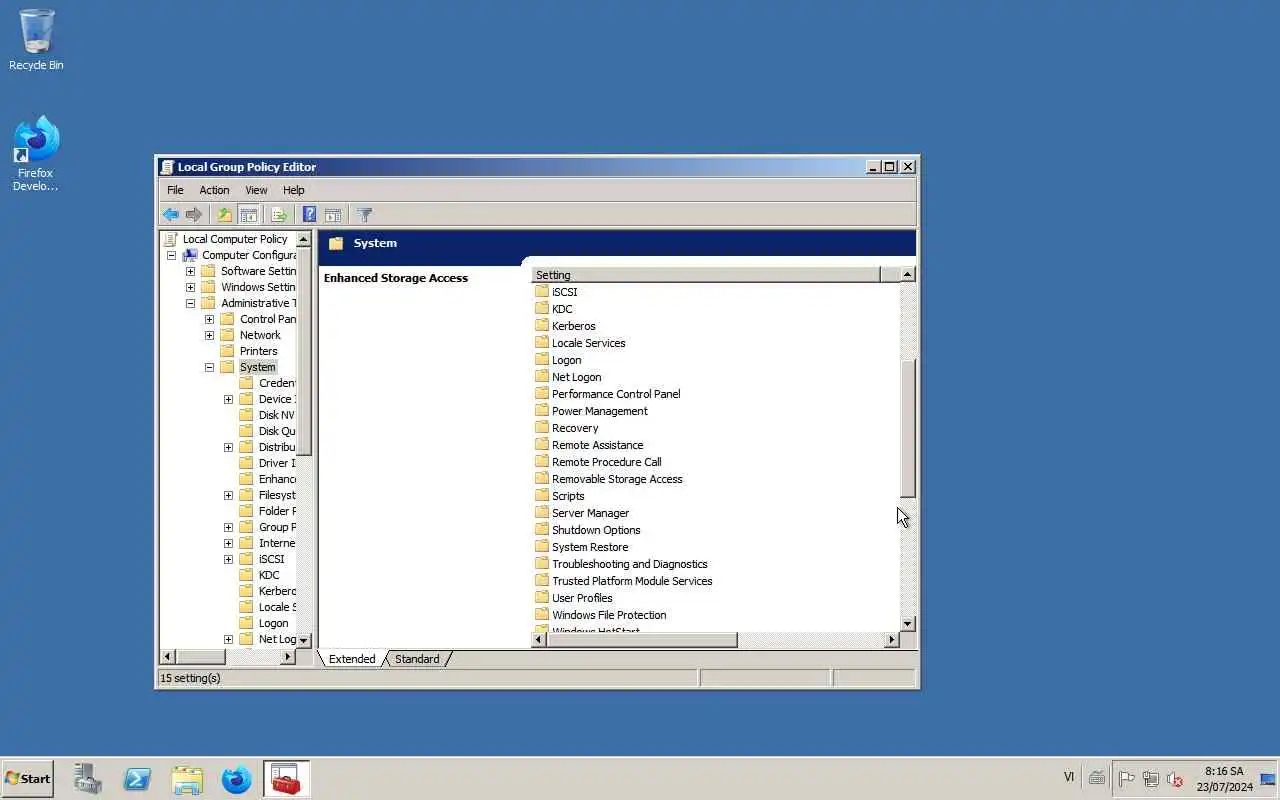Click Computer Configuration node icon
1280x800 pixels.
coord(190,255)
